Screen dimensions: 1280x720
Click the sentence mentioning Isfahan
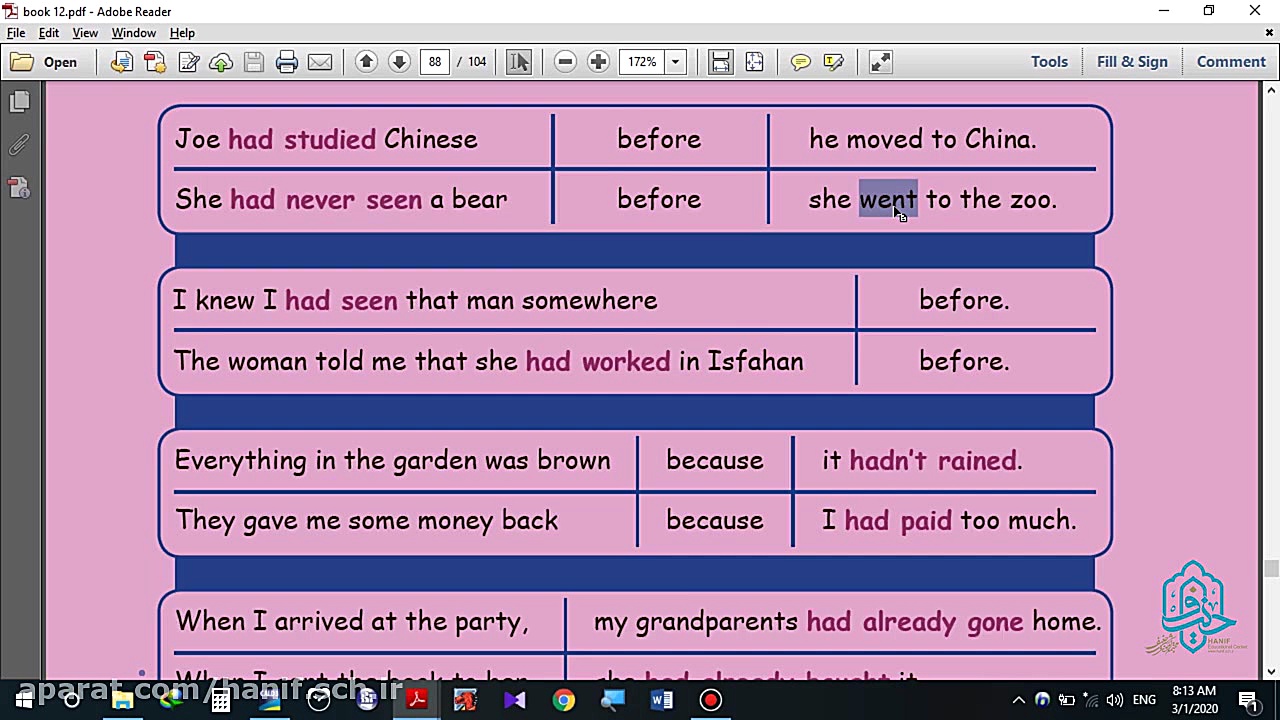pyautogui.click(x=489, y=361)
